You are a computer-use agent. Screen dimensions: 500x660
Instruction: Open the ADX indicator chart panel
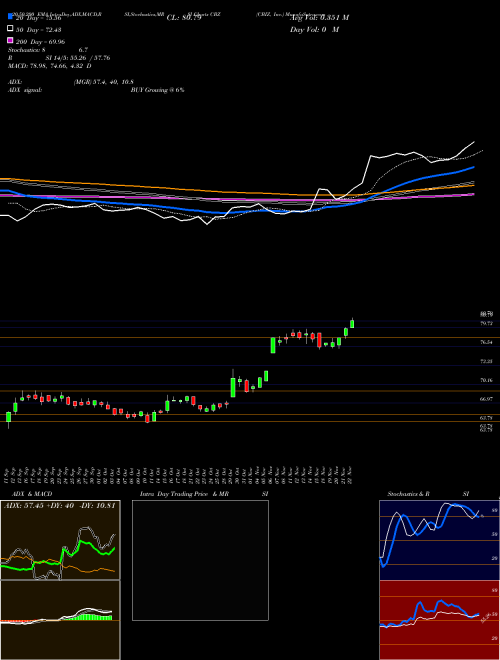[60, 540]
